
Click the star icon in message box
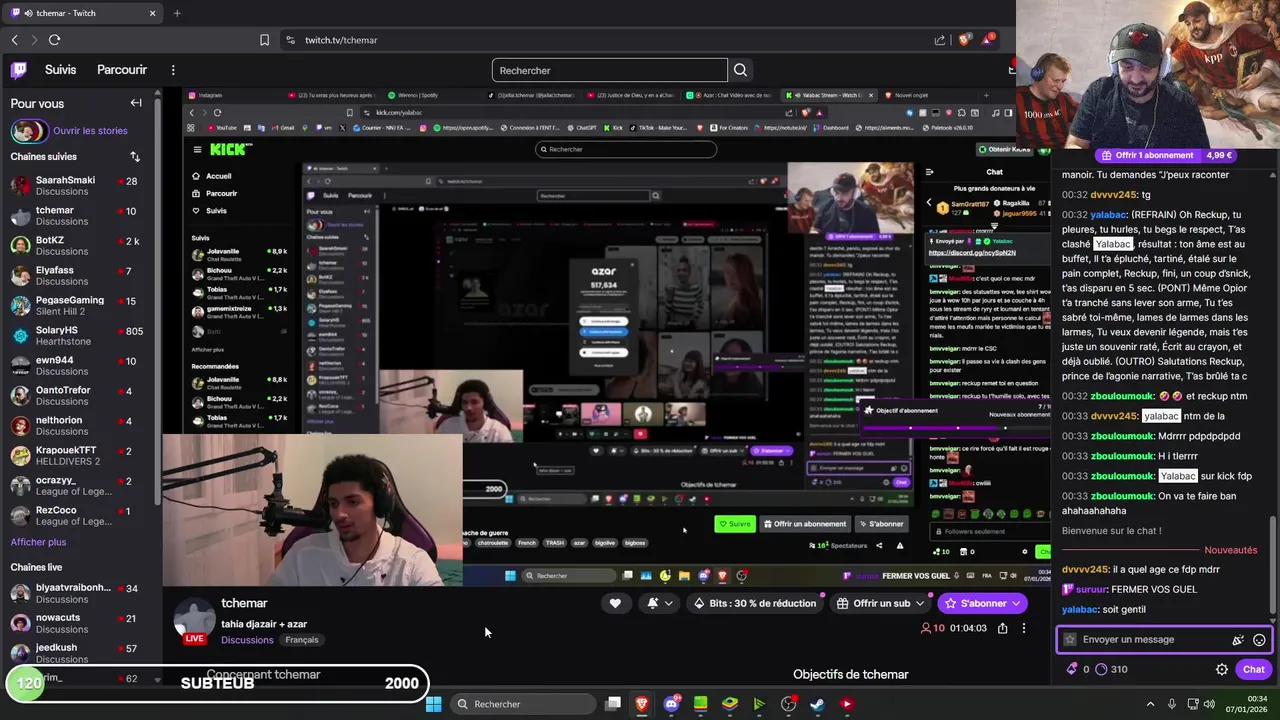(1071, 640)
